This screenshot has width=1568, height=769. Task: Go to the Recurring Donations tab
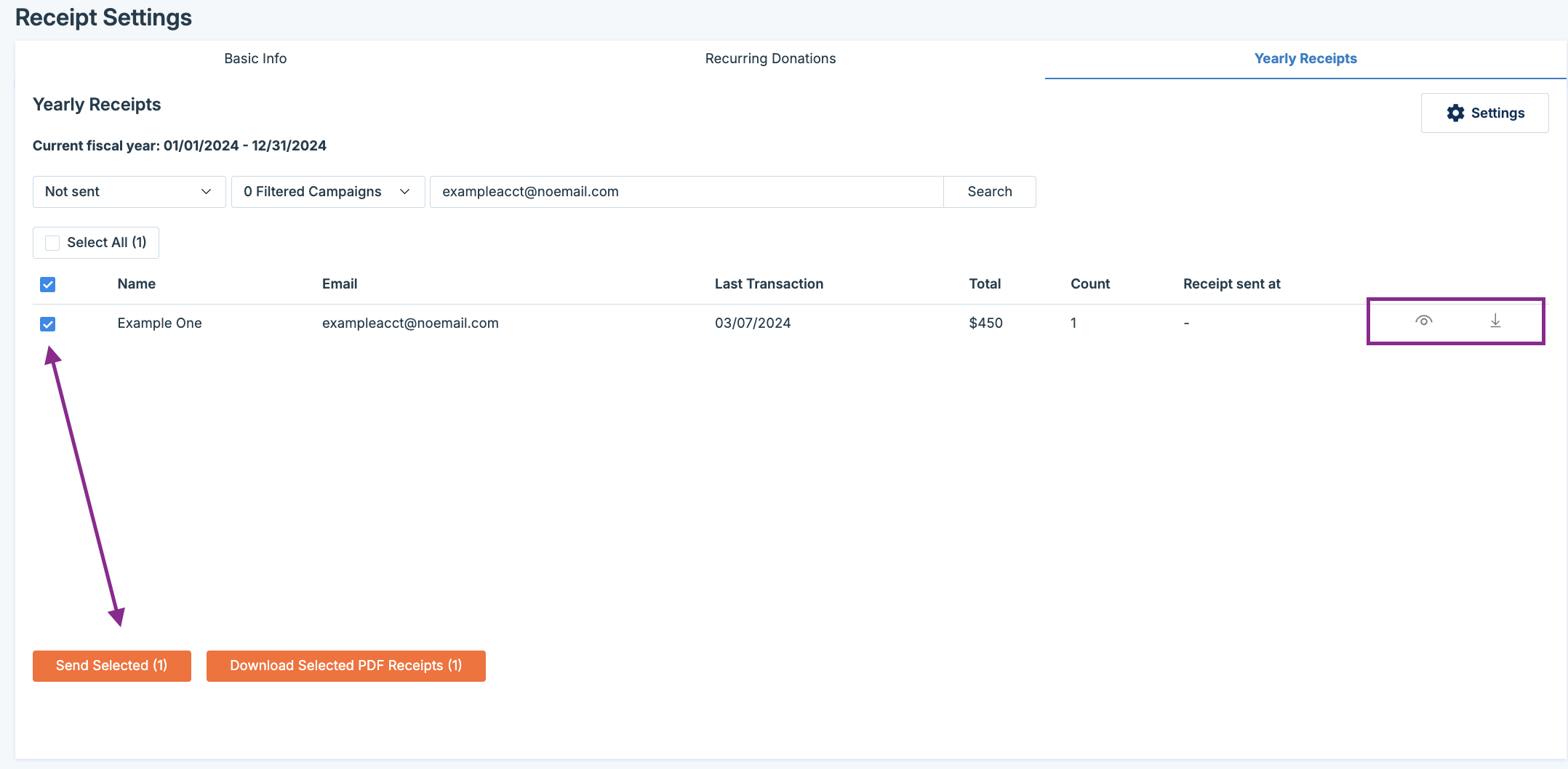click(x=770, y=59)
